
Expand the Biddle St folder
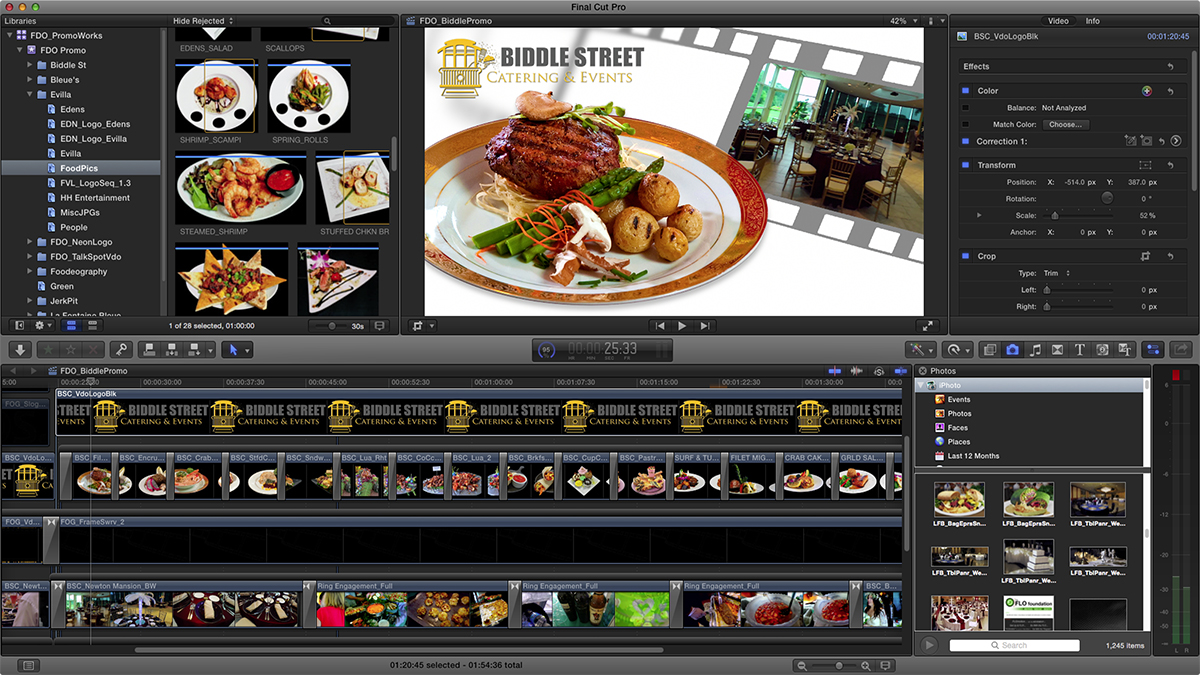(x=30, y=65)
